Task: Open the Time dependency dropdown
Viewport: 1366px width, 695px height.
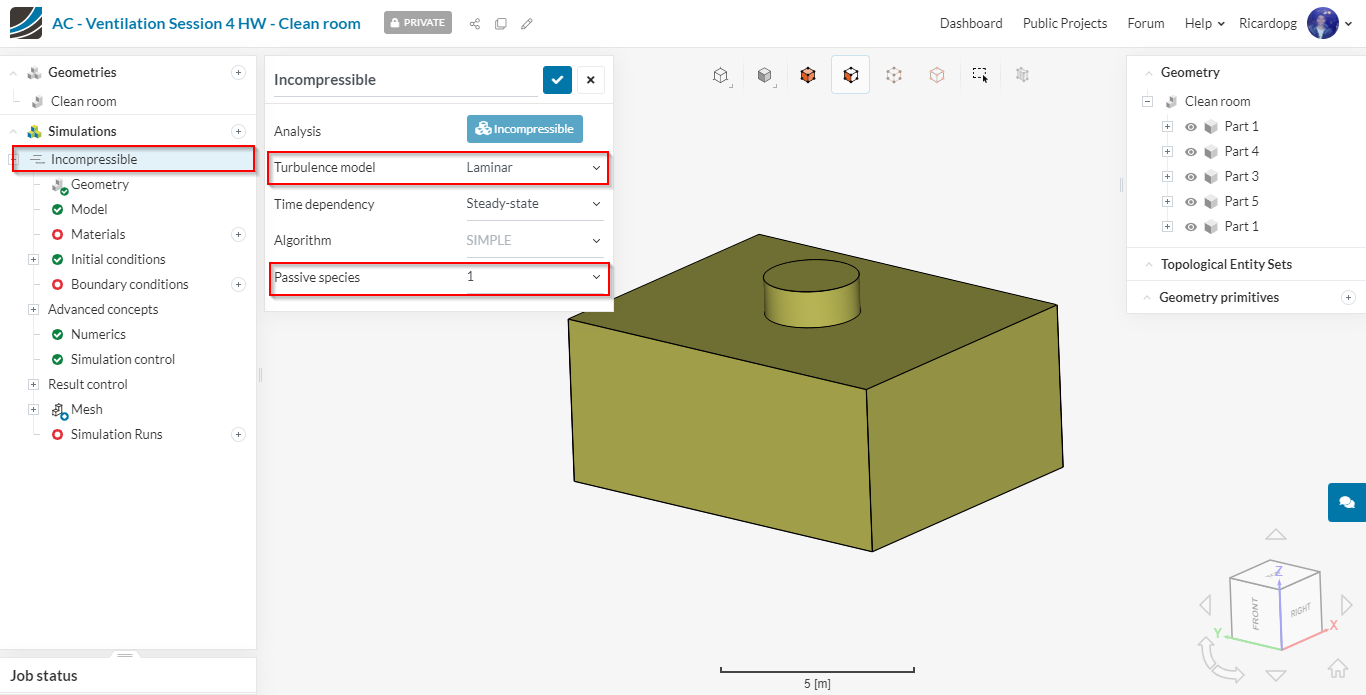Action: pos(534,204)
